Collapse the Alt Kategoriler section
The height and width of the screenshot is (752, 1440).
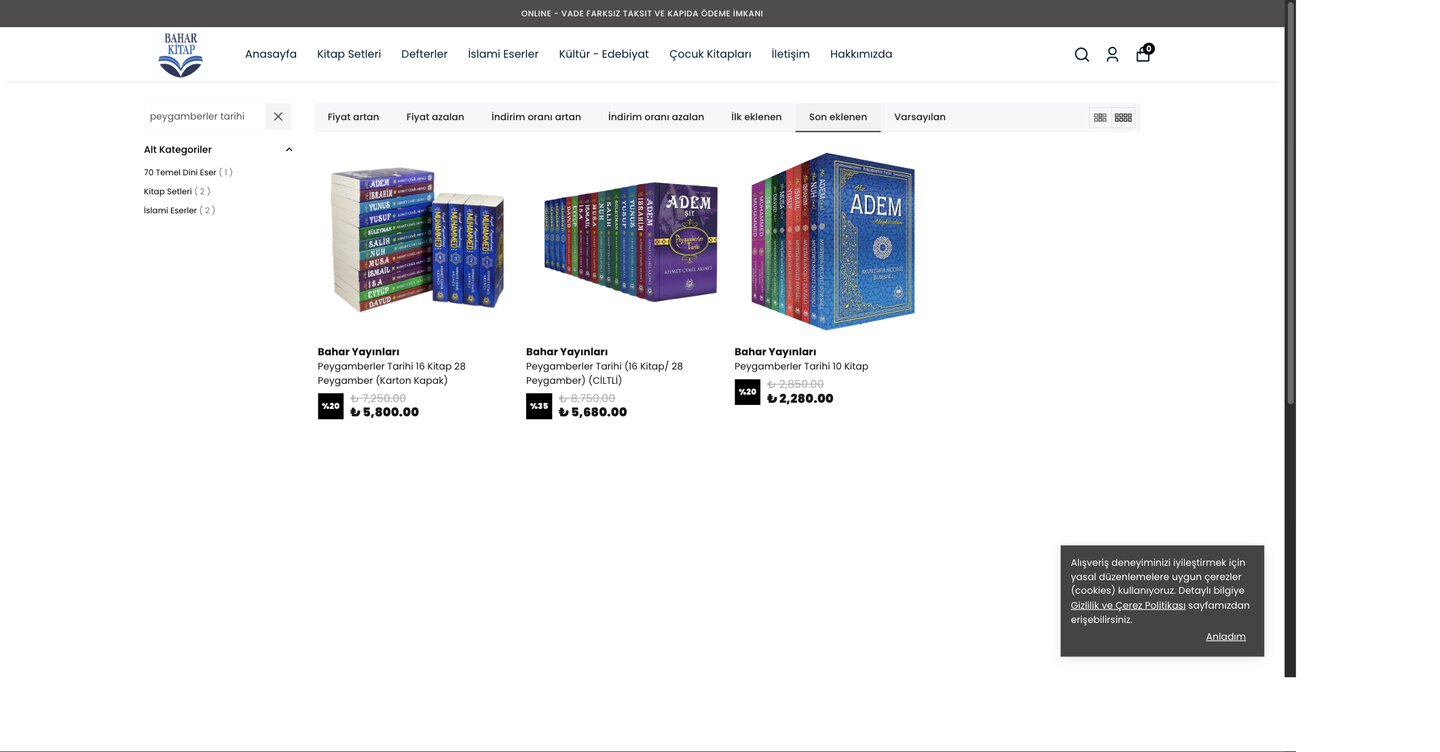click(x=289, y=150)
